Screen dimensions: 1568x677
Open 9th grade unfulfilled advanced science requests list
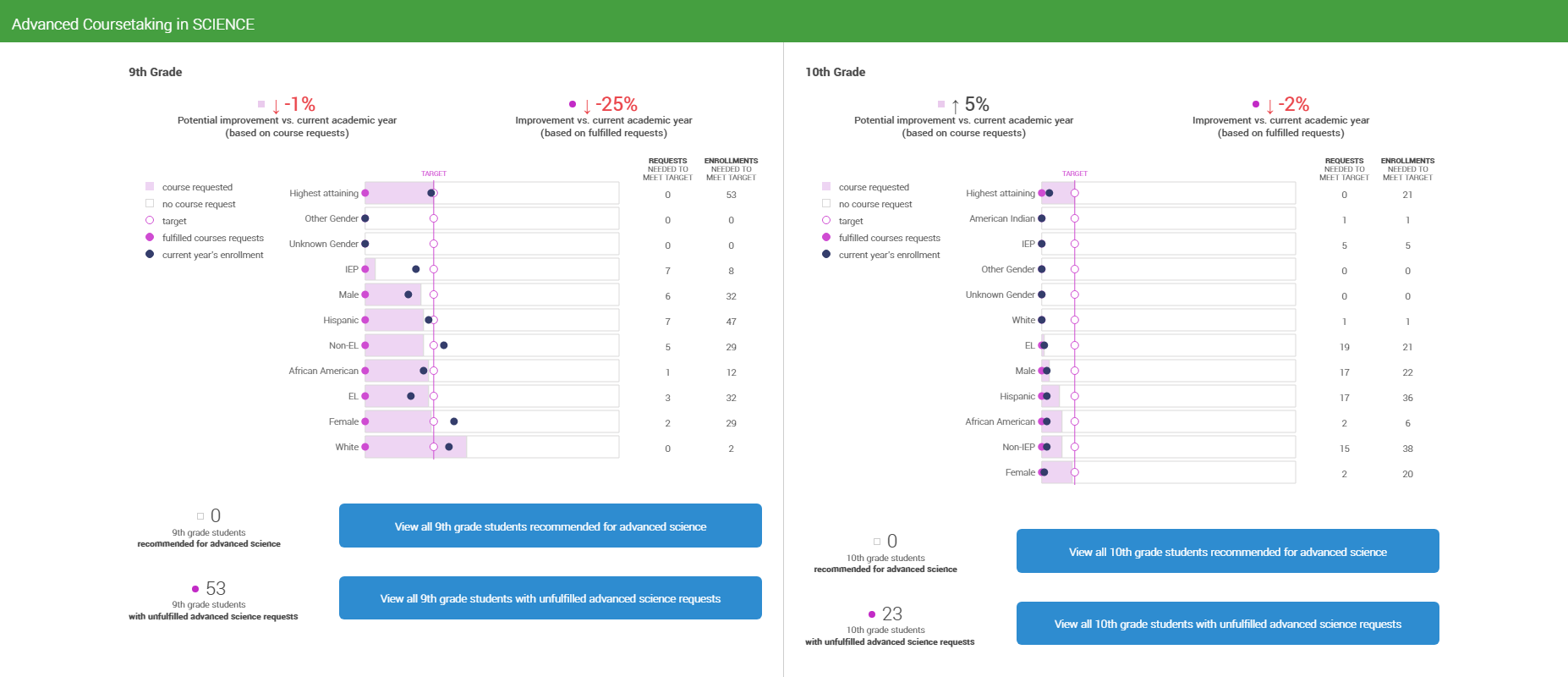coord(550,598)
